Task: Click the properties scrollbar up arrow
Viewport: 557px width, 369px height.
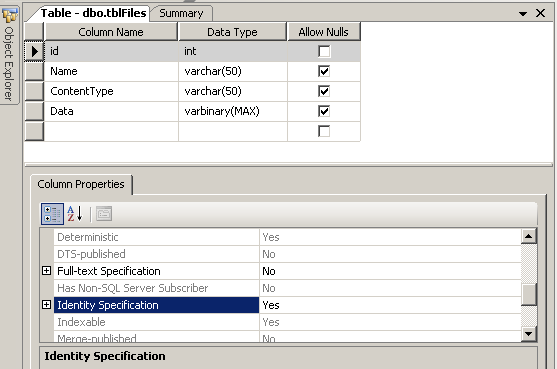Action: [529, 236]
